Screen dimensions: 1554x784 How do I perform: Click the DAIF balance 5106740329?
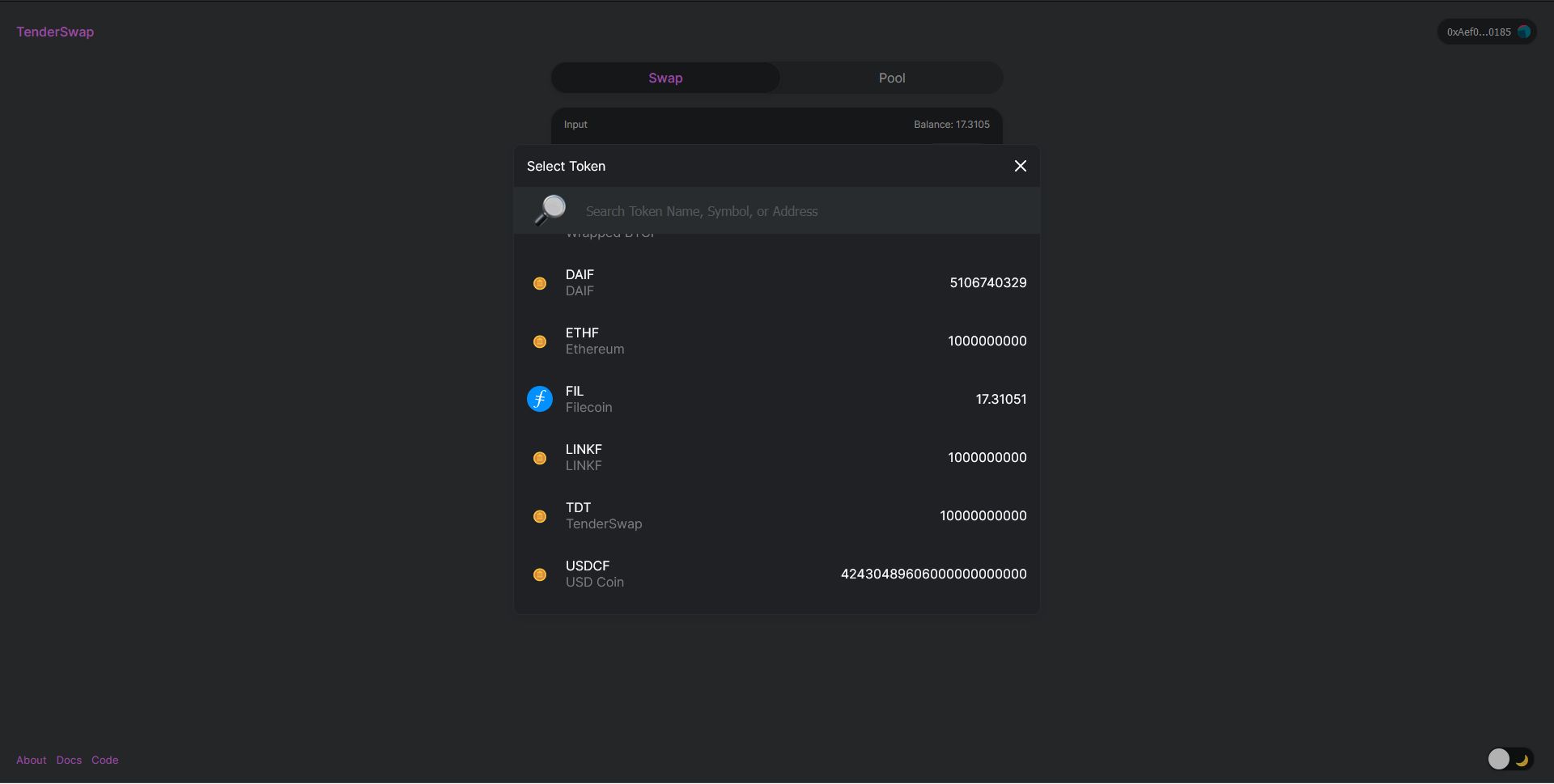[988, 283]
